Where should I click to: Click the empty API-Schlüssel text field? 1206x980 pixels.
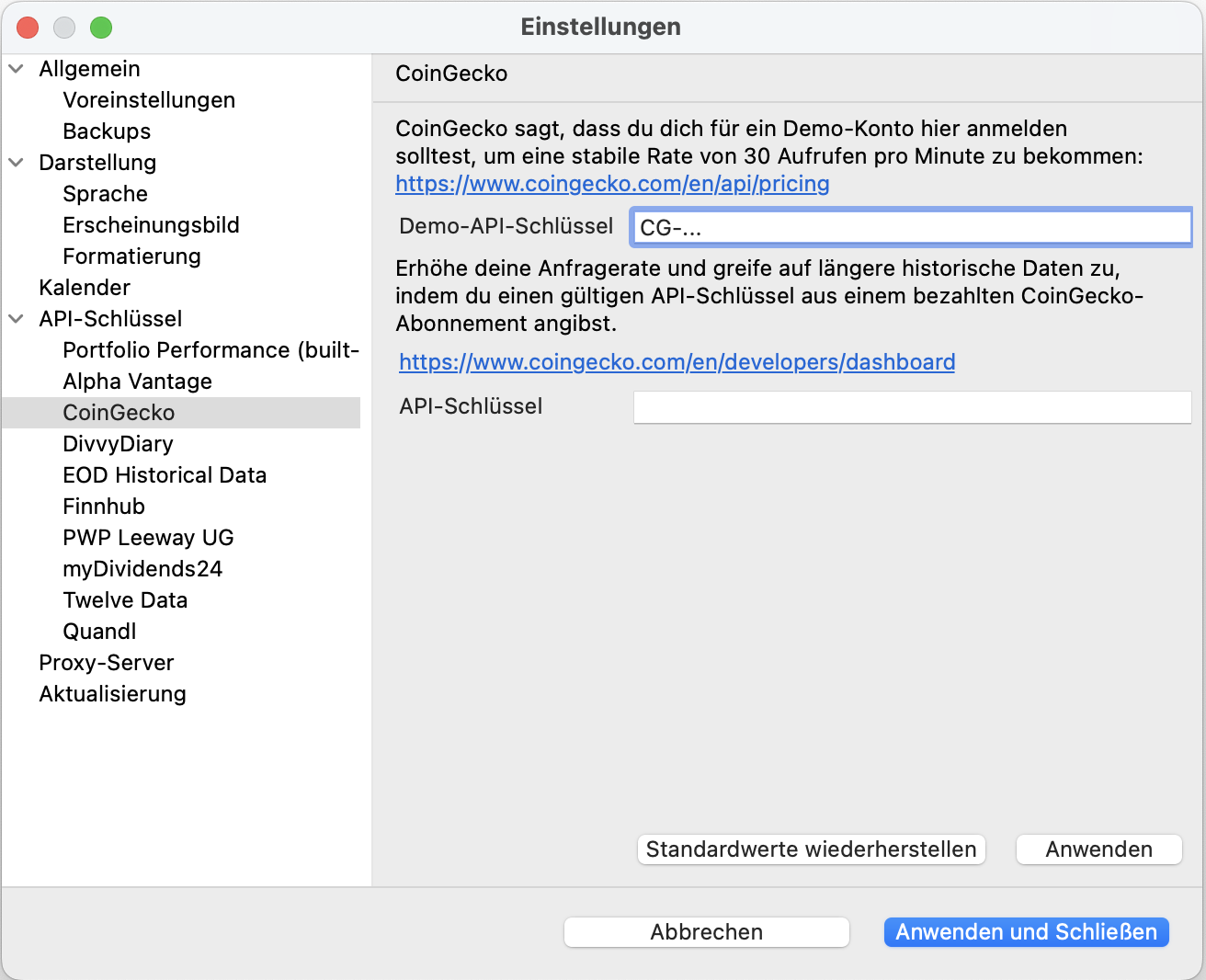913,407
